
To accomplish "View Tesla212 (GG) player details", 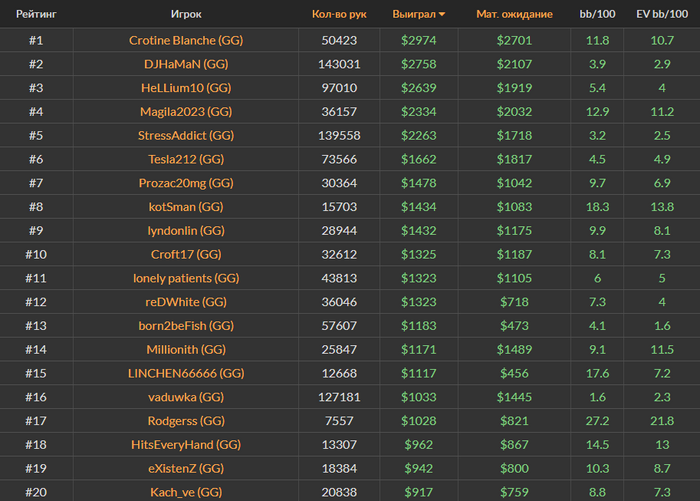I will (x=186, y=159).
